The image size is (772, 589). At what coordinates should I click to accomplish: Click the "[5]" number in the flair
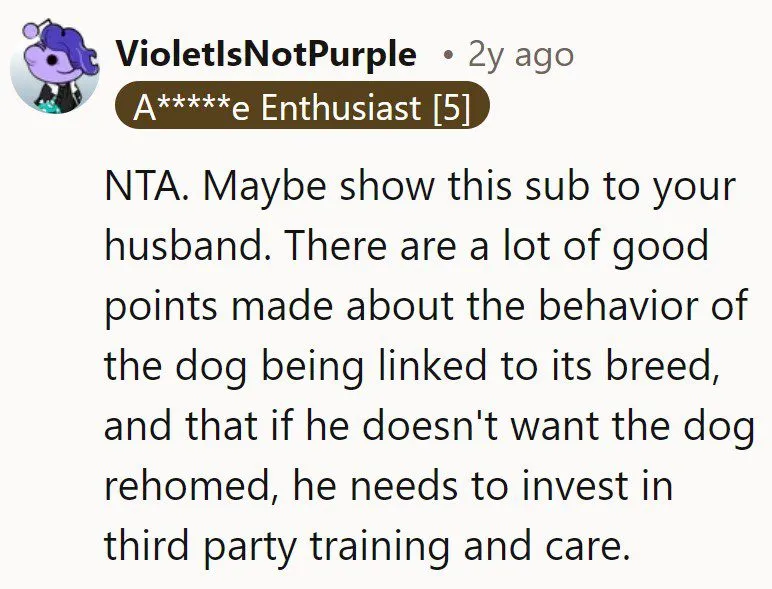tap(451, 107)
